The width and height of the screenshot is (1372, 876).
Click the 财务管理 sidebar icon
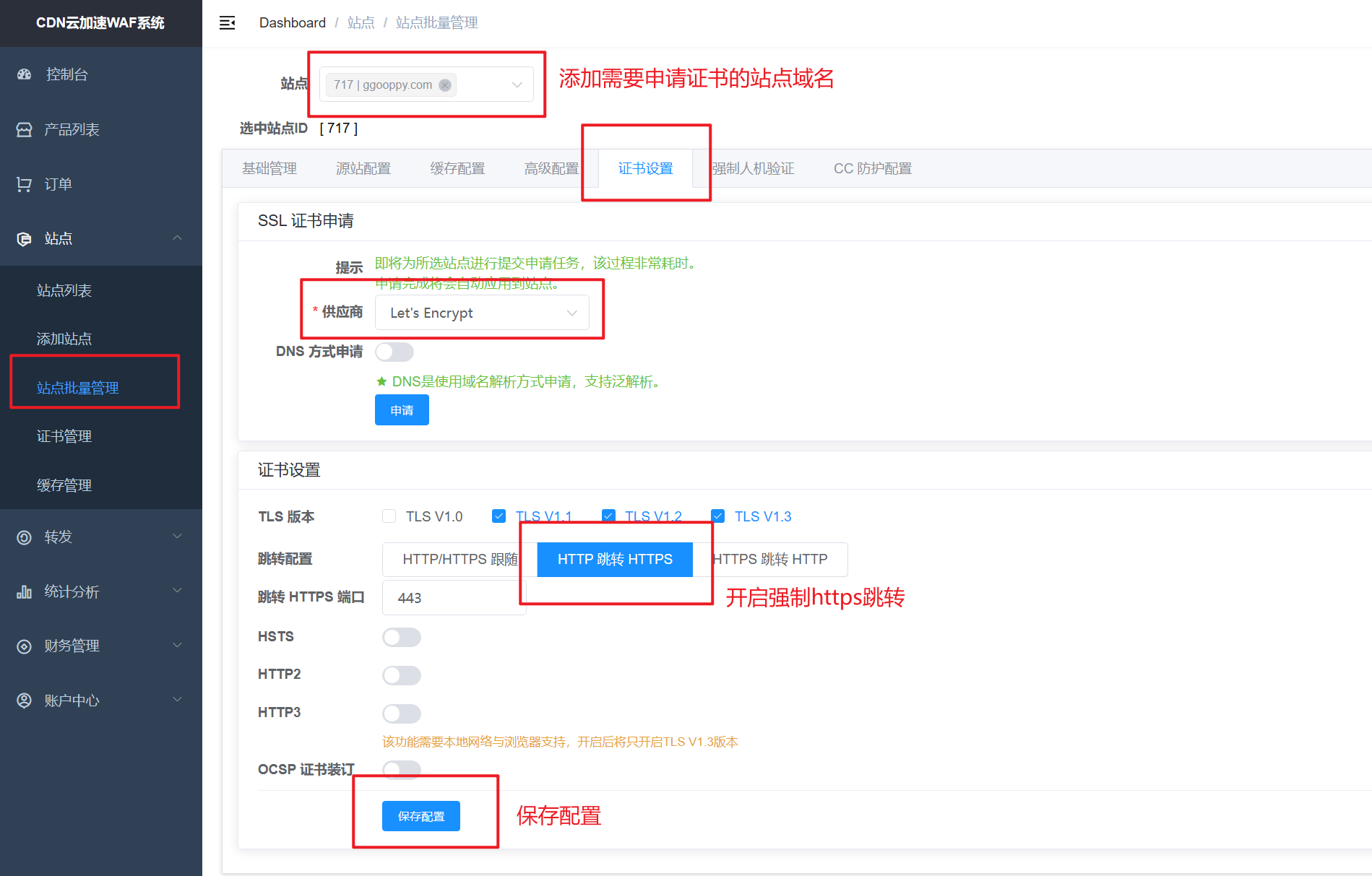click(x=25, y=646)
